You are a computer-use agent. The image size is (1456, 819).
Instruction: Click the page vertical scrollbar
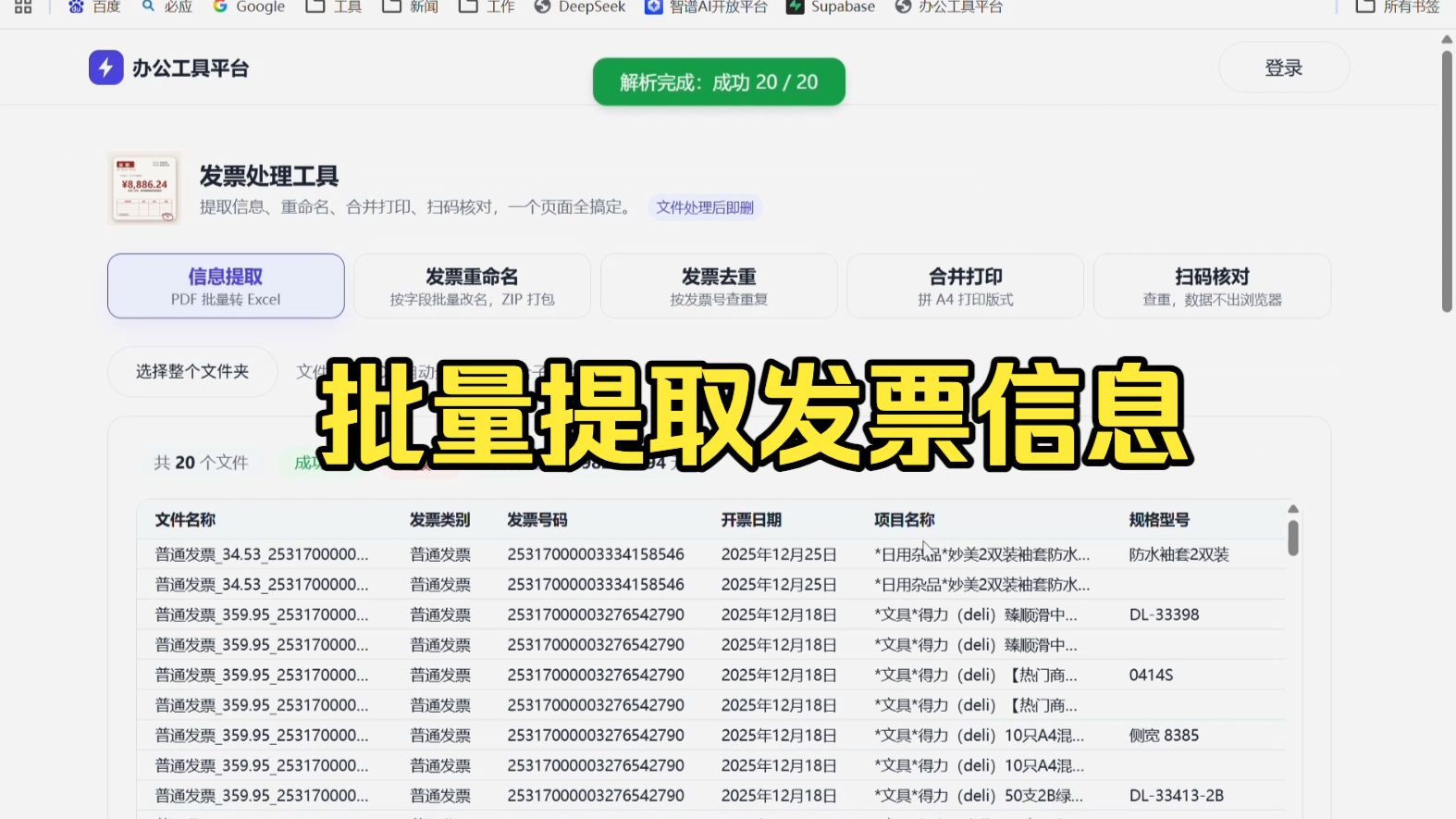[1447, 180]
